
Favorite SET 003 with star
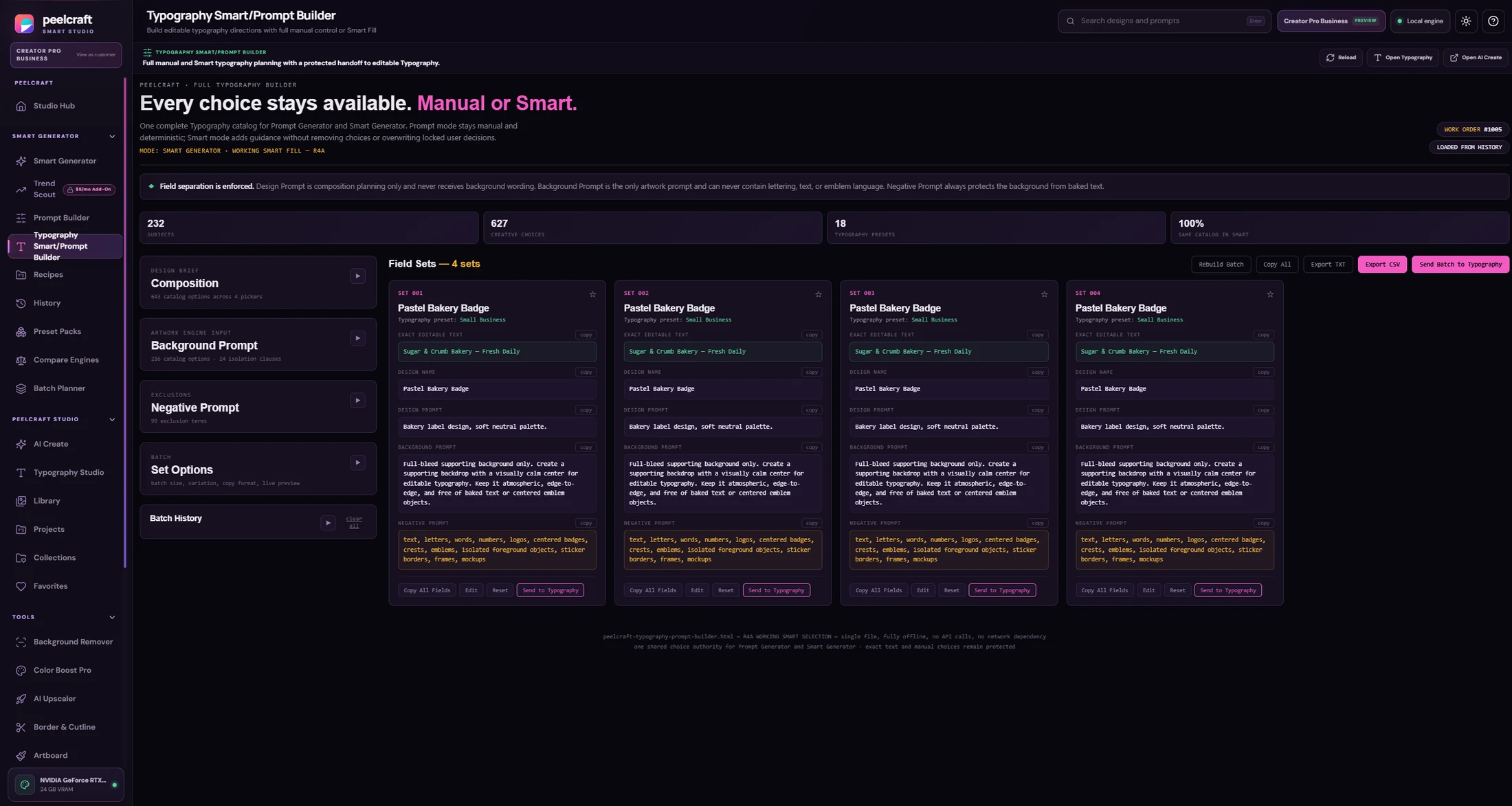point(1045,294)
